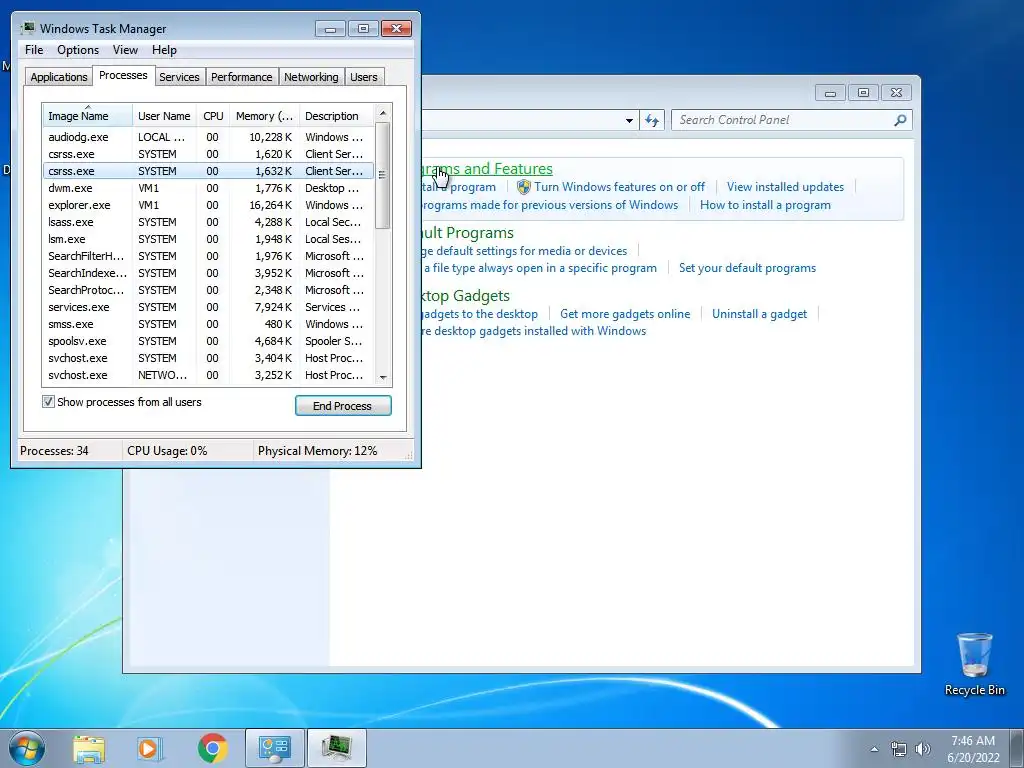Switch to the Applications tab
The width and height of the screenshot is (1024, 768).
click(59, 77)
